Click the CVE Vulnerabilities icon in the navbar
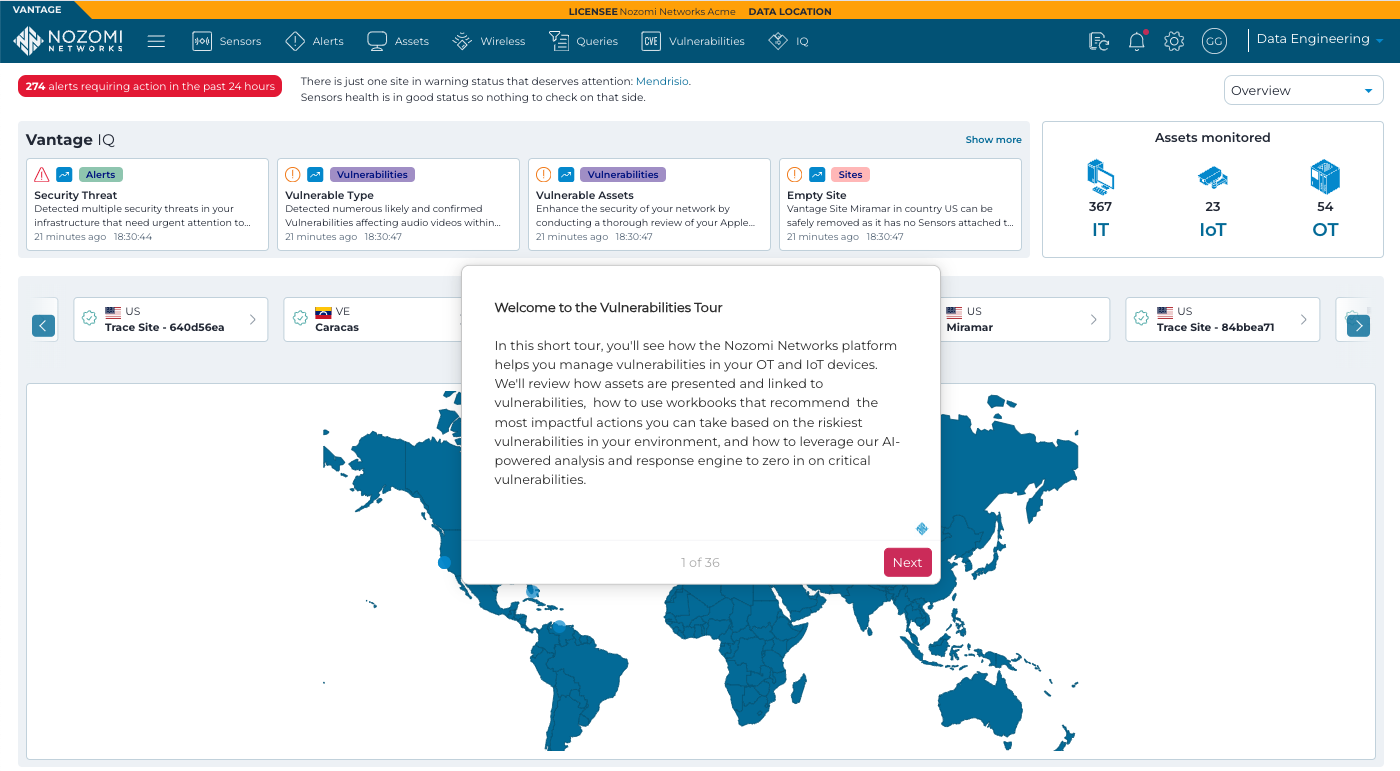Screen dimensions: 1400x771 (651, 41)
